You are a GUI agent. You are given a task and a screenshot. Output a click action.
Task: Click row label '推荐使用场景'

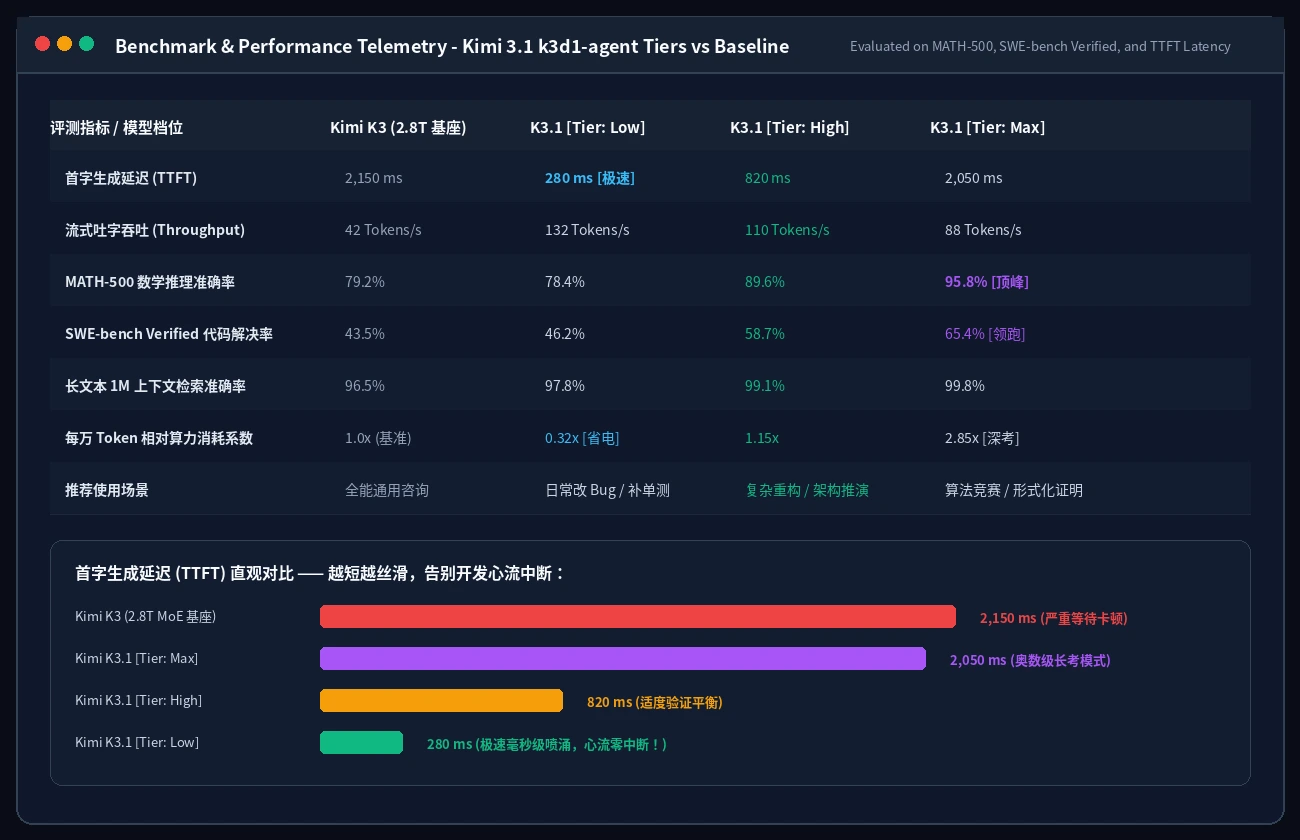107,490
